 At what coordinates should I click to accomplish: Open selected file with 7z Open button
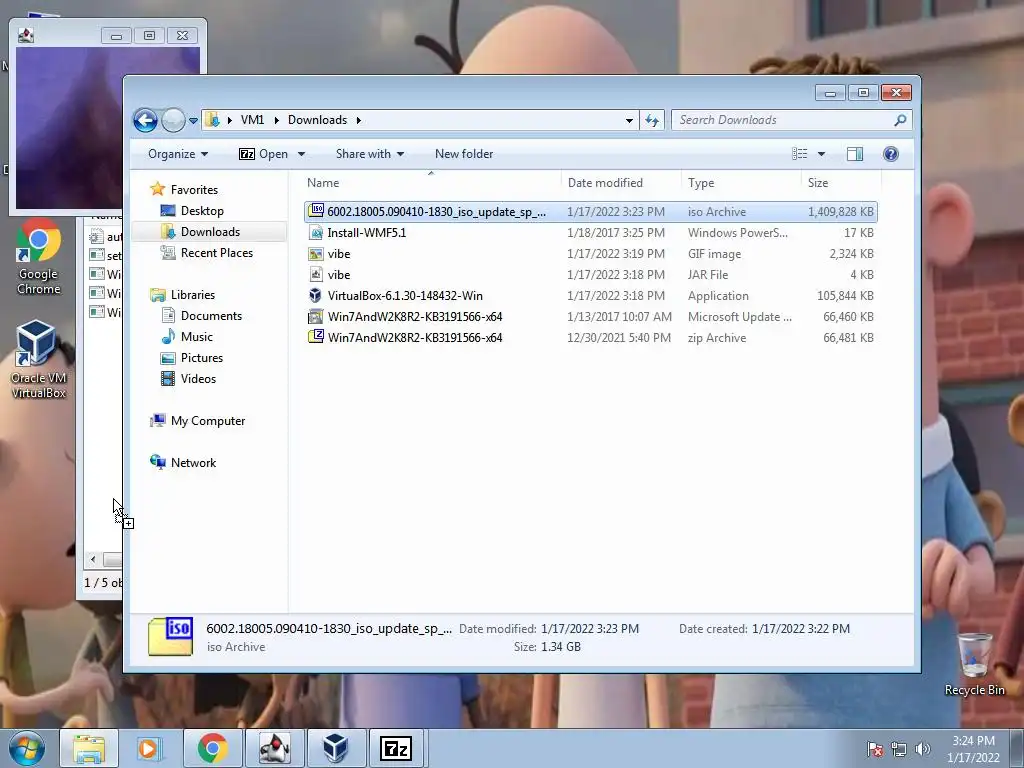[x=264, y=154]
